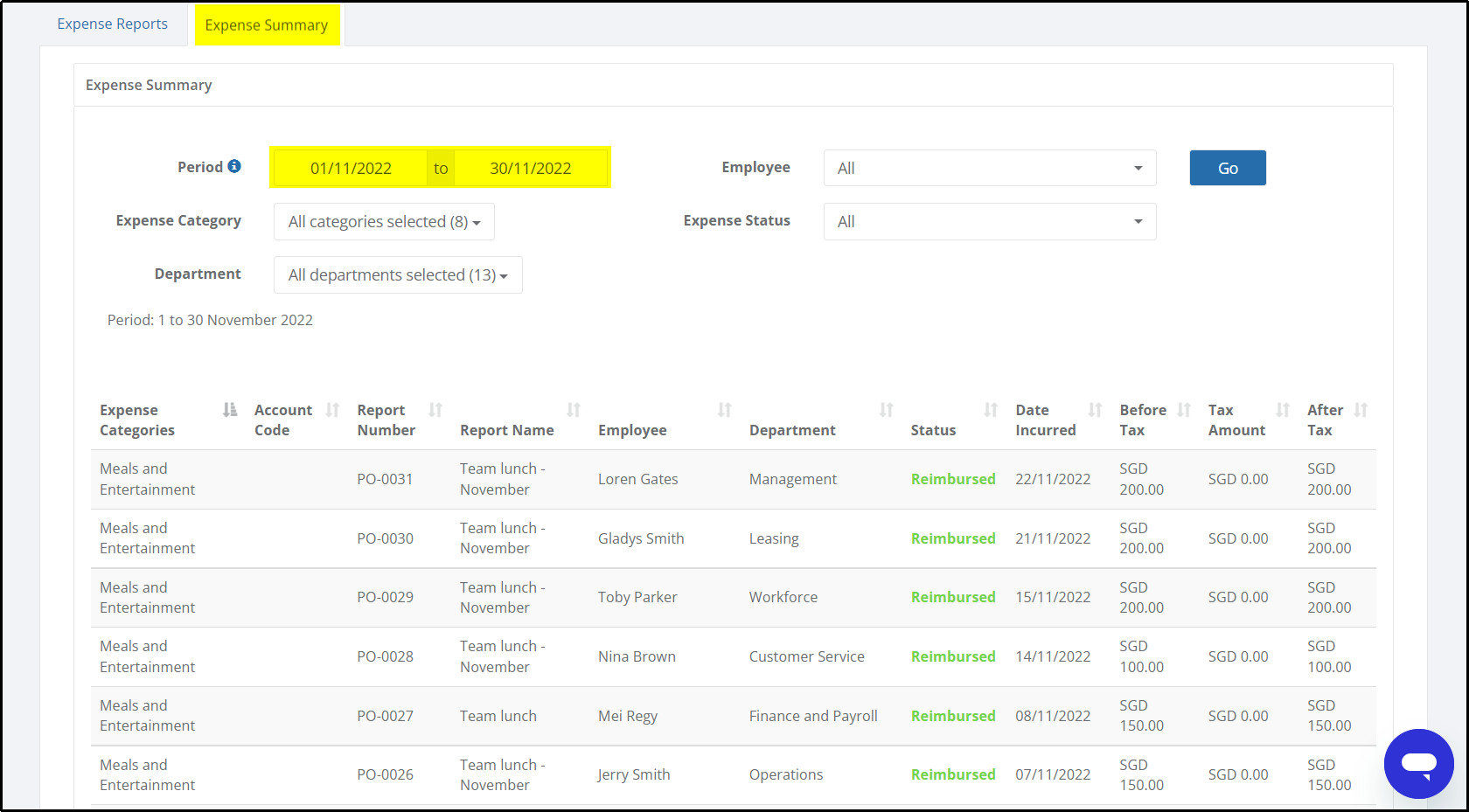Click date 07/11/2022

(x=1053, y=774)
